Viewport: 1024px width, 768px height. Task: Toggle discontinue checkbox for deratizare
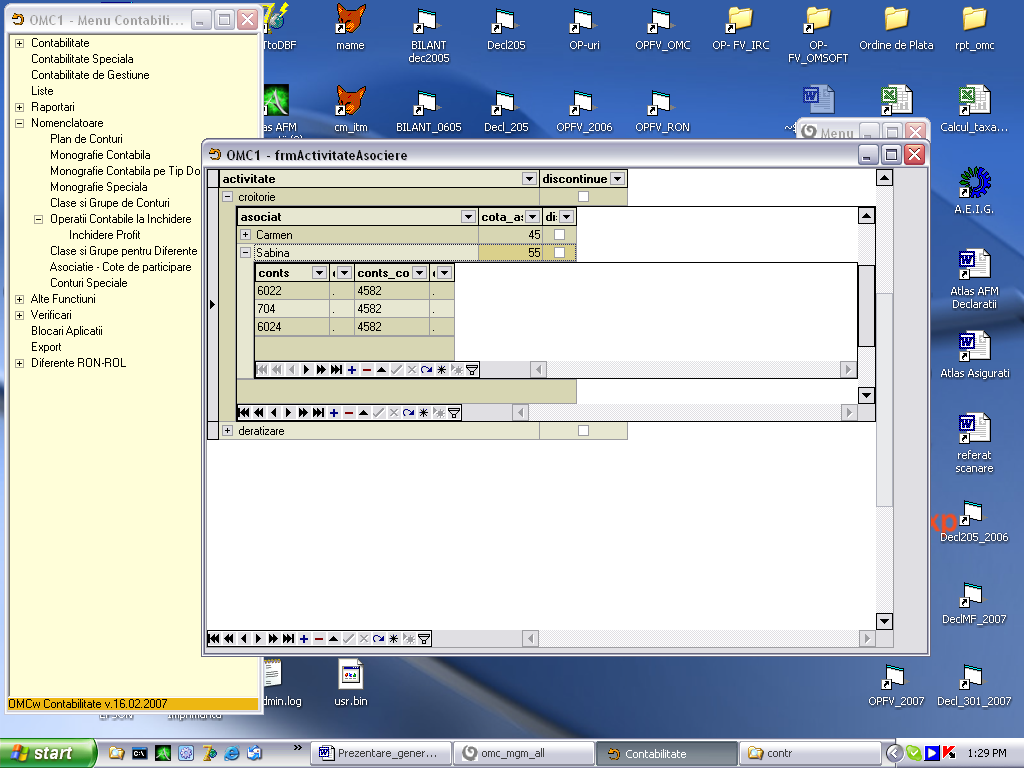pyautogui.click(x=583, y=430)
